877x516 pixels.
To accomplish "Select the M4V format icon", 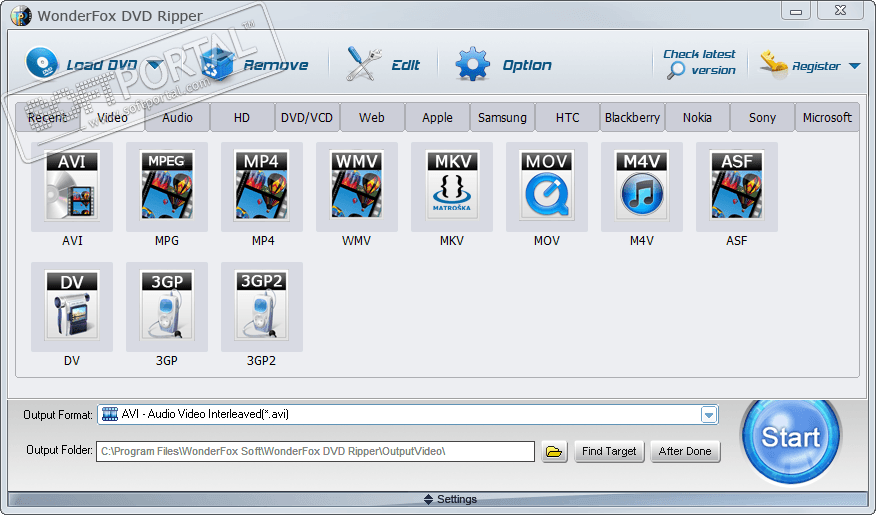I will 642,187.
